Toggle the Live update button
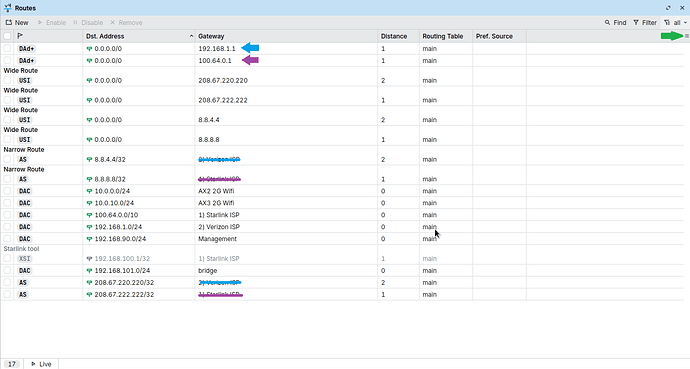The height and width of the screenshot is (369, 690). click(x=41, y=364)
